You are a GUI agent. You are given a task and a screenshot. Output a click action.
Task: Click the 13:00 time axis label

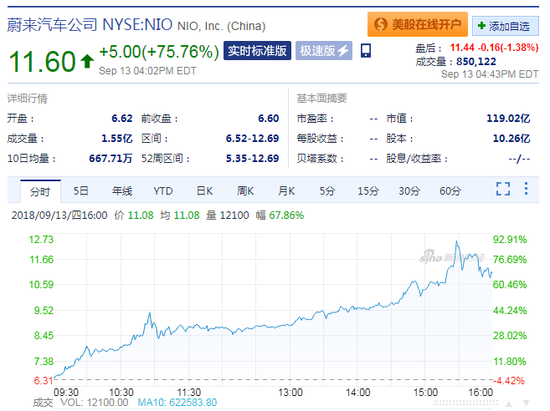[x=290, y=392]
